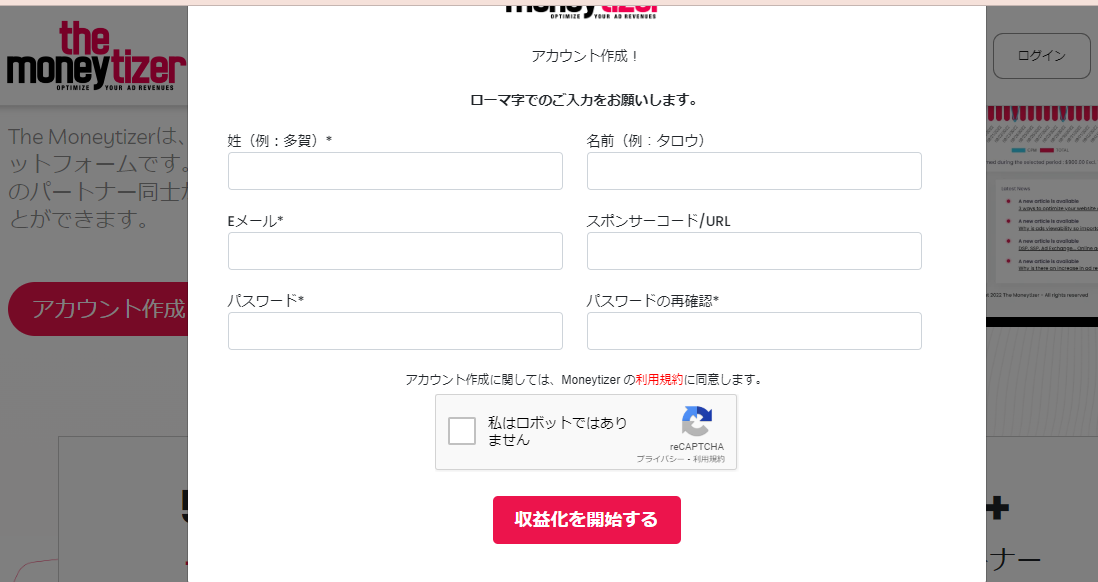This screenshot has width=1098, height=582.
Task: Click the reCAPTCHA logo icon
Action: [697, 421]
